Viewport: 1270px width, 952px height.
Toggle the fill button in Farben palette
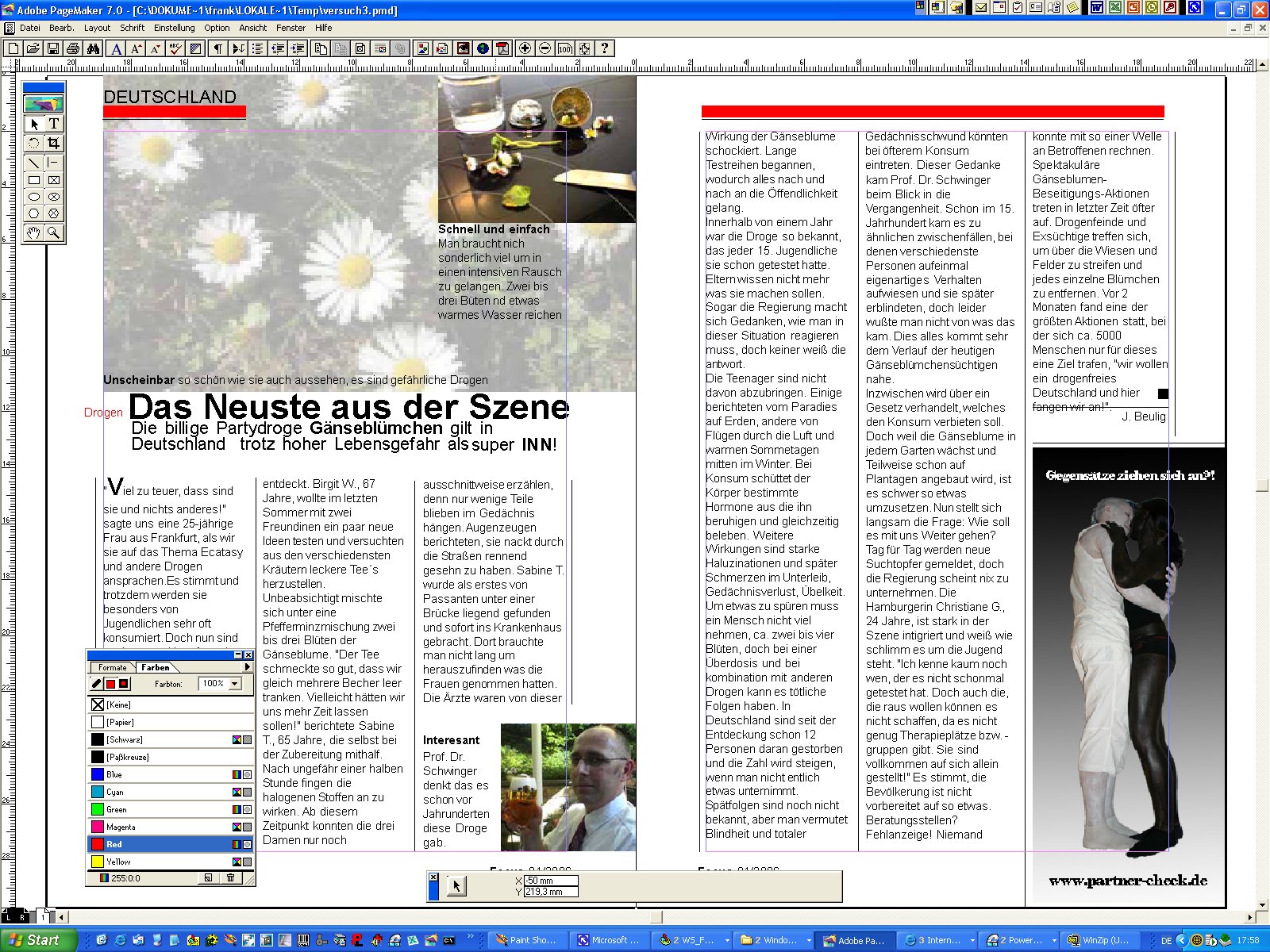[x=110, y=684]
